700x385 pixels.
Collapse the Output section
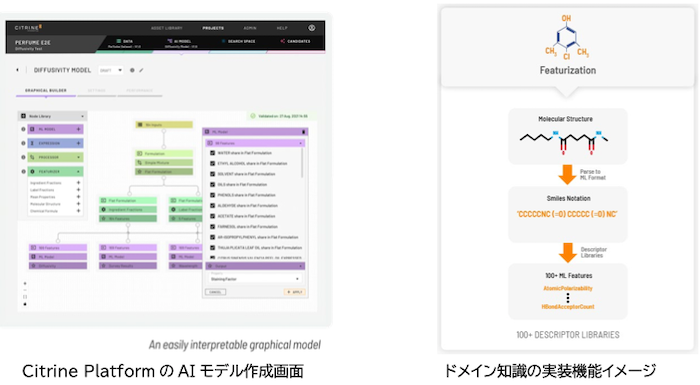(300, 266)
